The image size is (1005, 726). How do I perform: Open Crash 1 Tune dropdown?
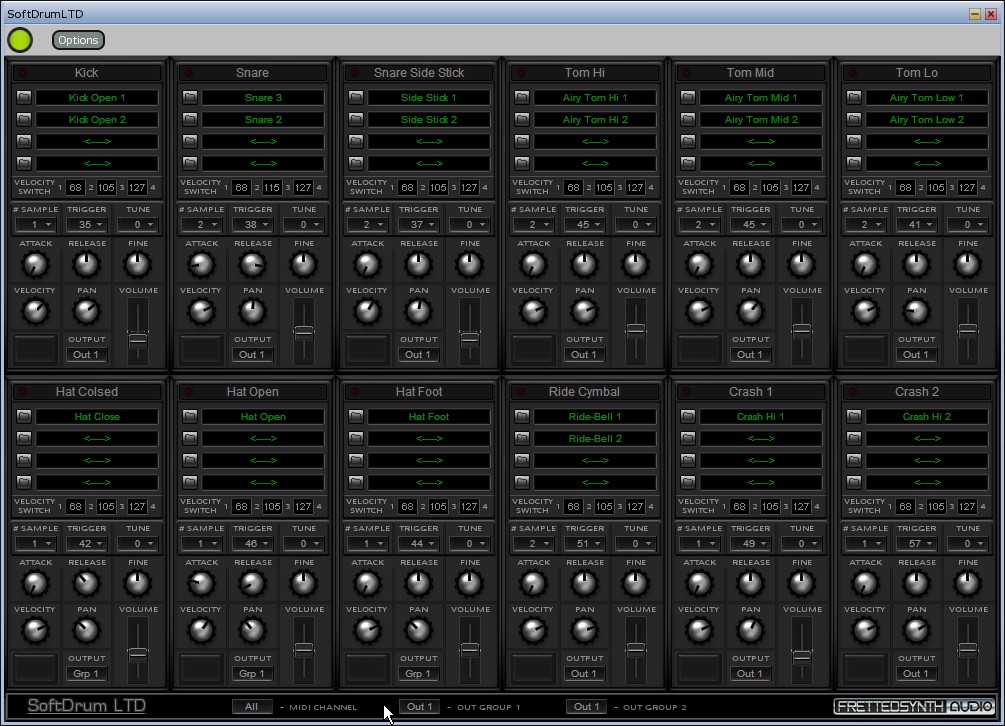(802, 543)
